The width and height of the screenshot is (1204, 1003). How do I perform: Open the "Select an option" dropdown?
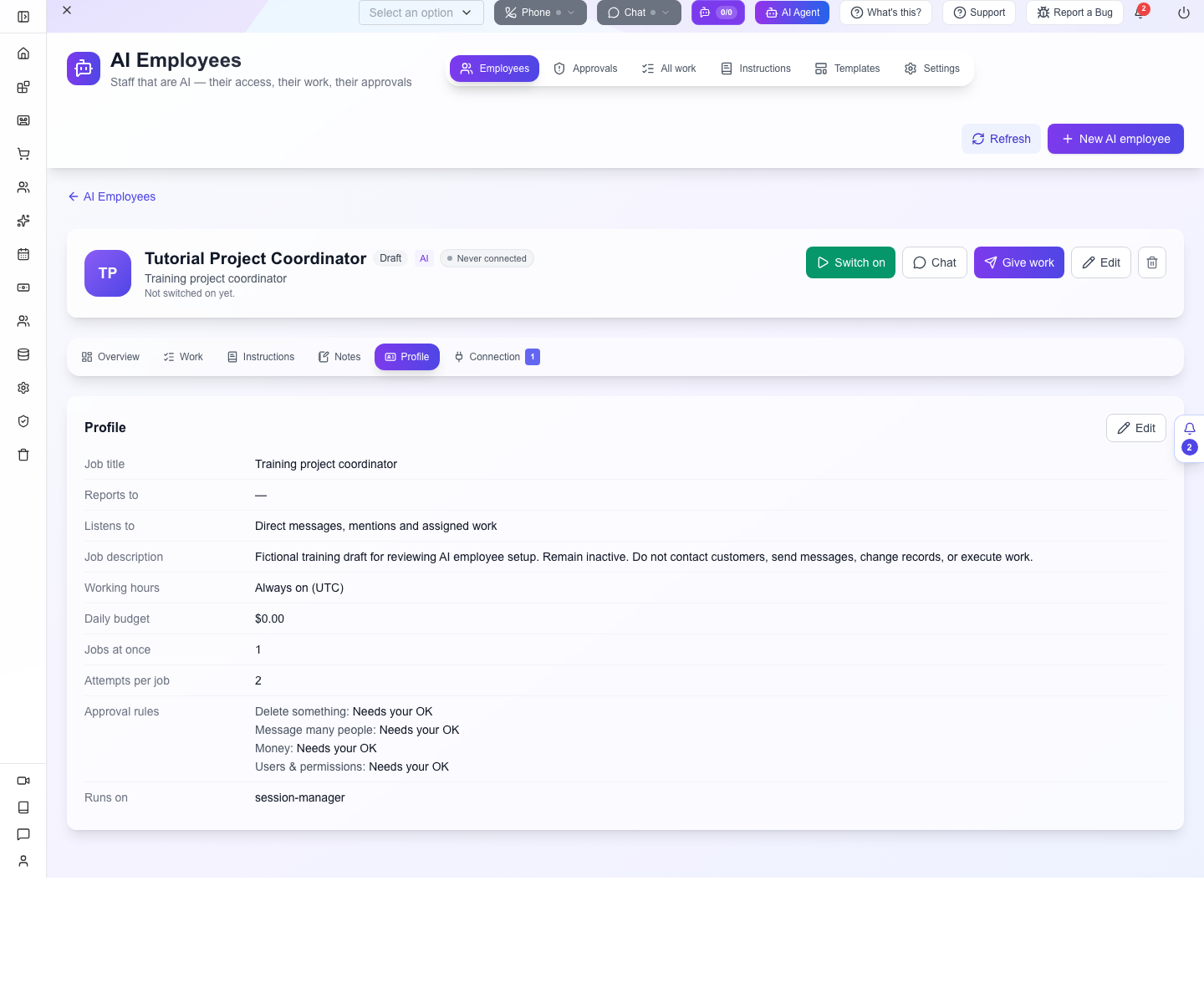tap(421, 13)
